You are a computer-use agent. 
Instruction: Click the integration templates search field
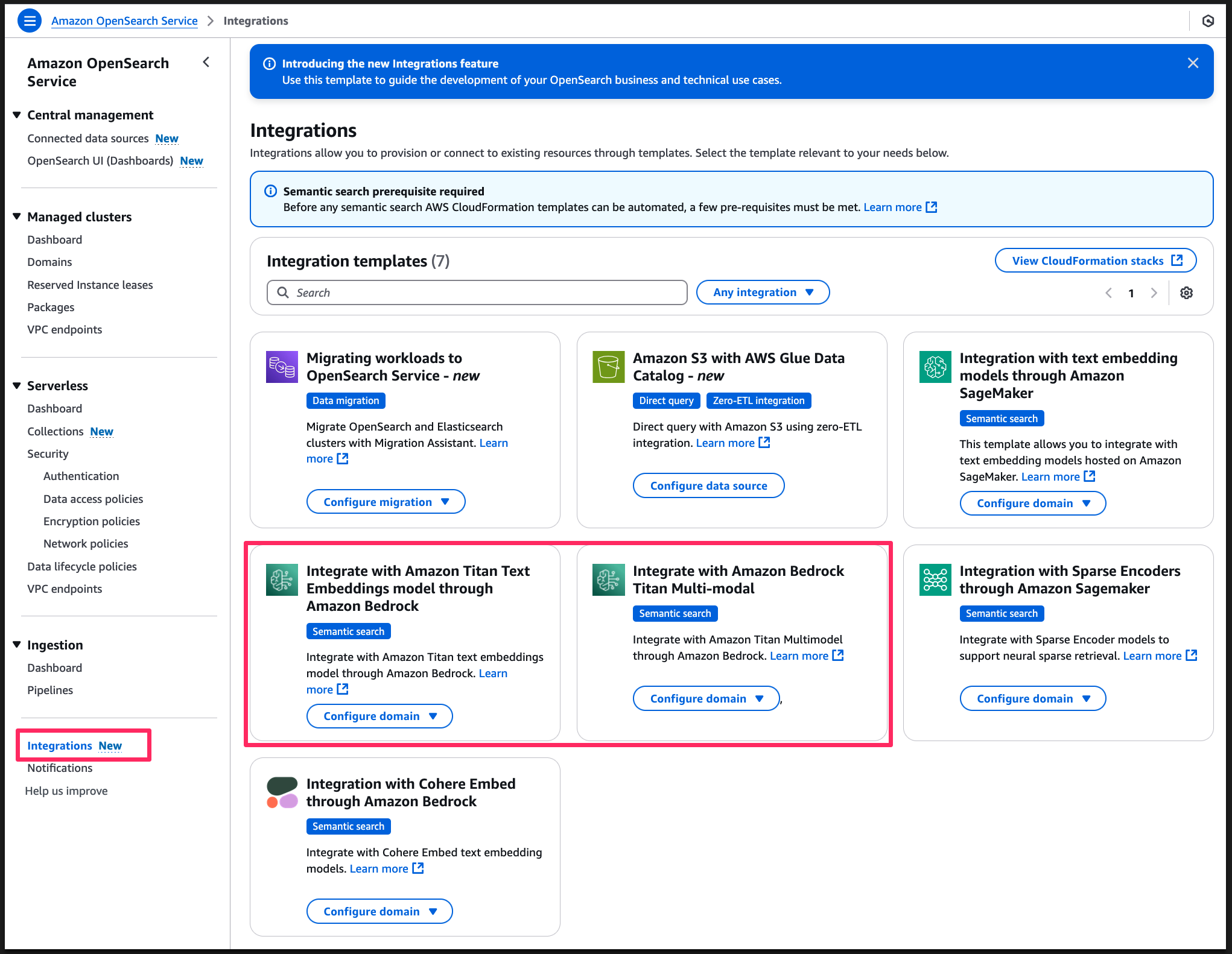[x=477, y=292]
